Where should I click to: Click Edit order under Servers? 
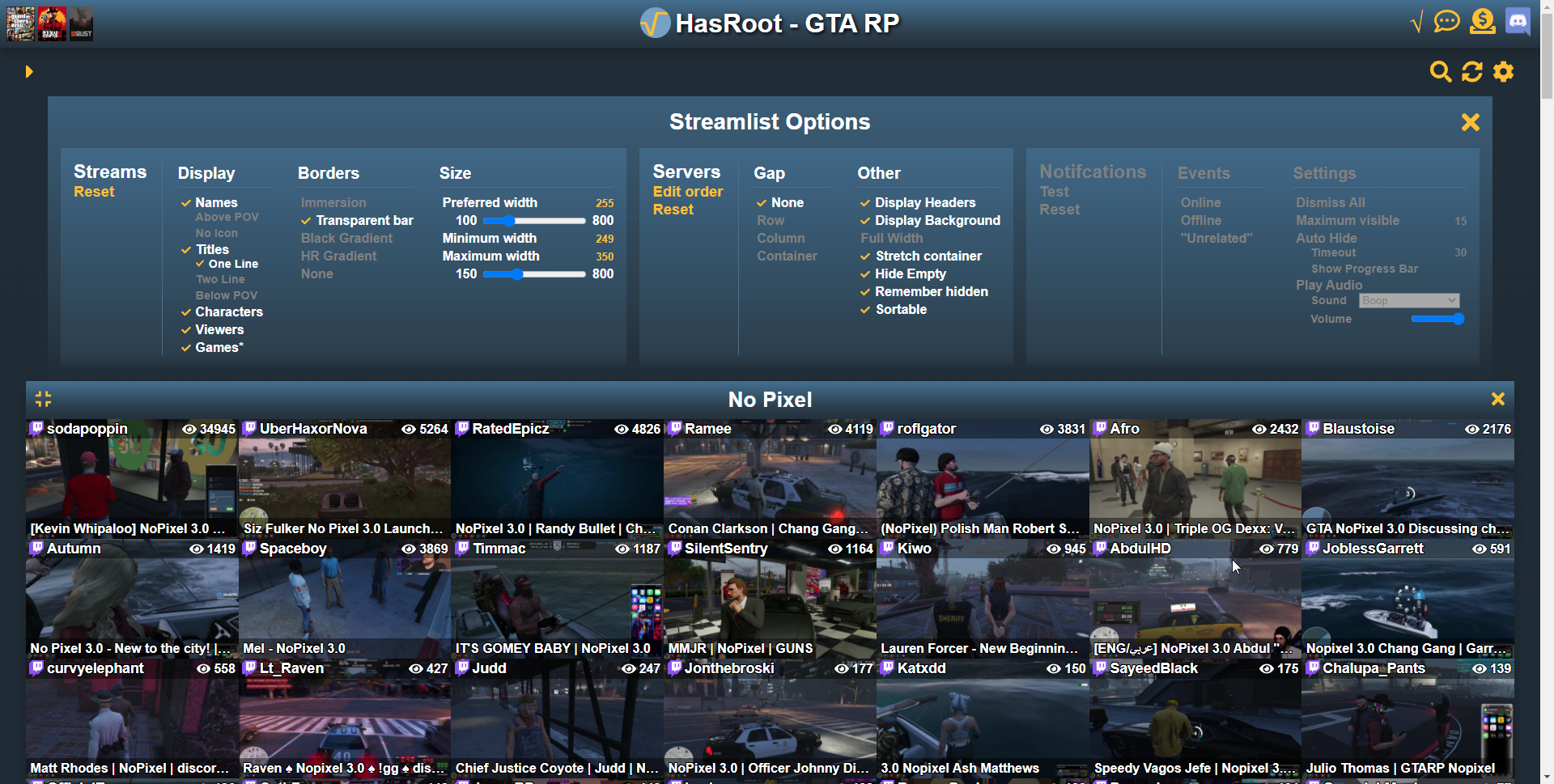(x=688, y=193)
